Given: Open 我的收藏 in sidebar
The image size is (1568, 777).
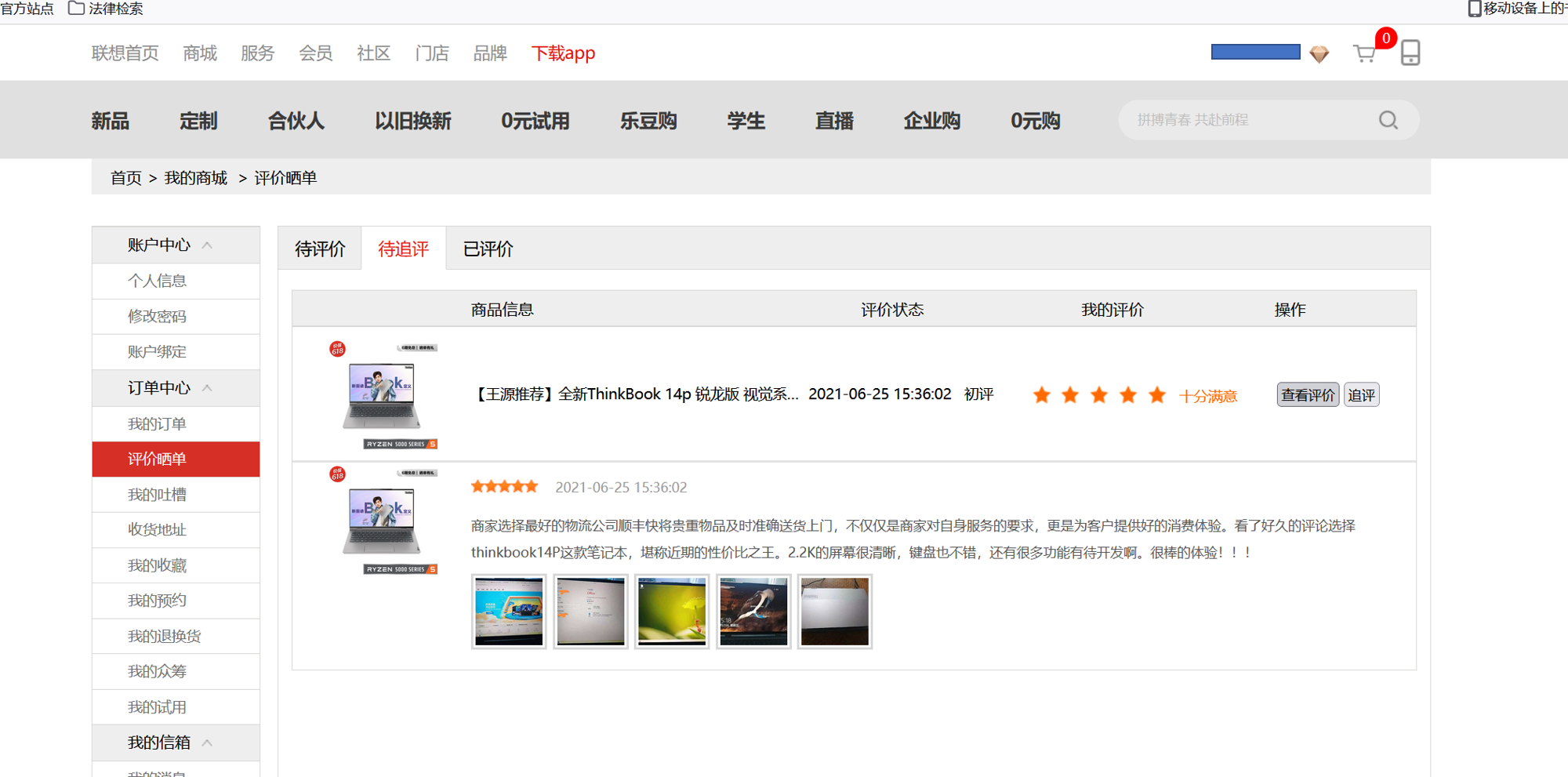Looking at the screenshot, I should pyautogui.click(x=176, y=565).
